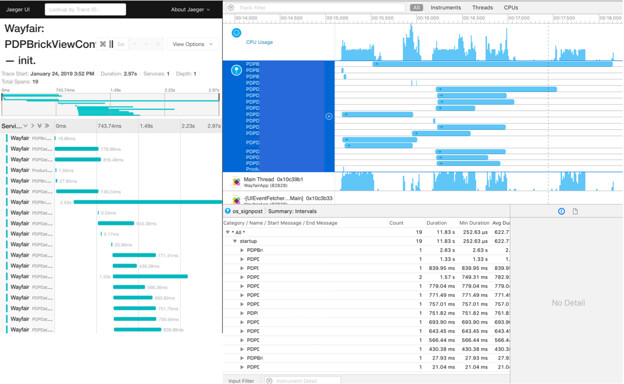Expand the row with 839.95 ms duration

[242, 268]
